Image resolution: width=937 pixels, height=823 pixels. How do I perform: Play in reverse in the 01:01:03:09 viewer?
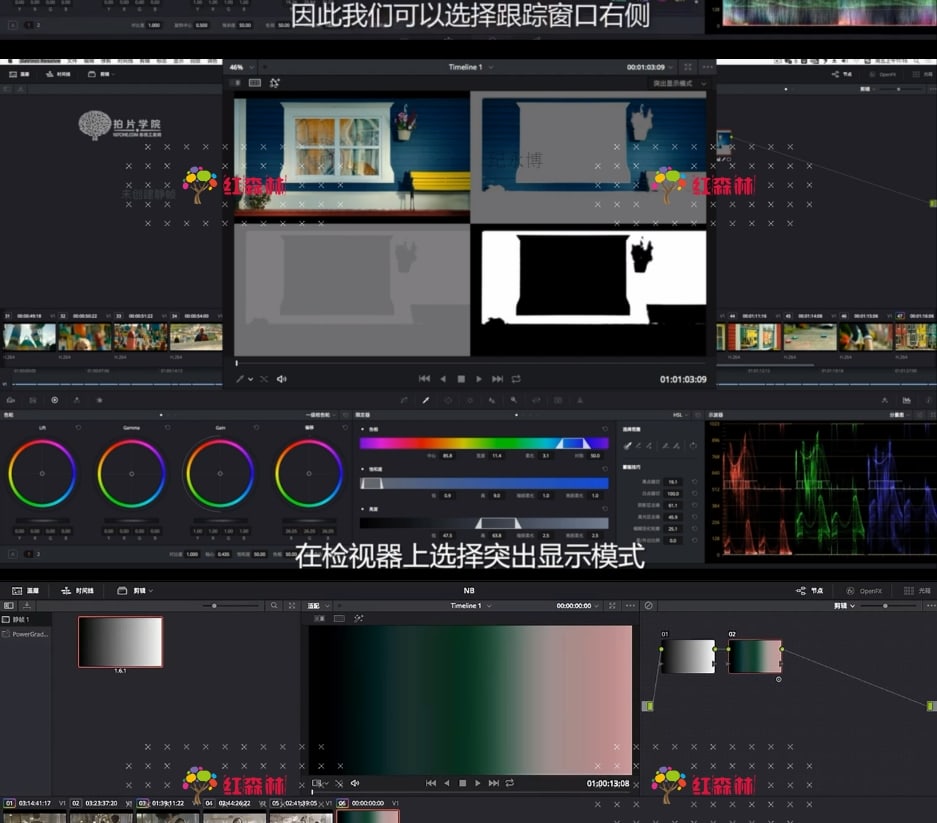pos(443,379)
